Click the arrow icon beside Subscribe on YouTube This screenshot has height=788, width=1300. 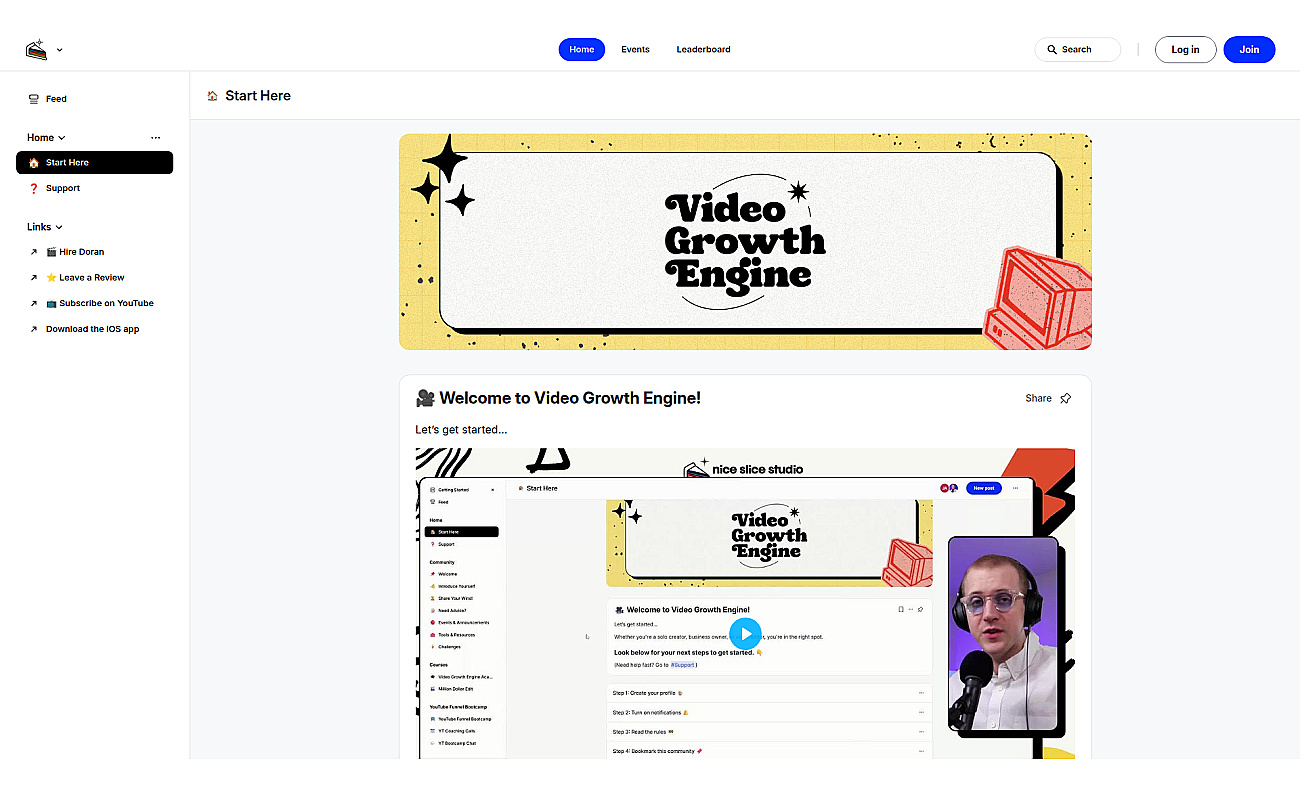(x=34, y=303)
